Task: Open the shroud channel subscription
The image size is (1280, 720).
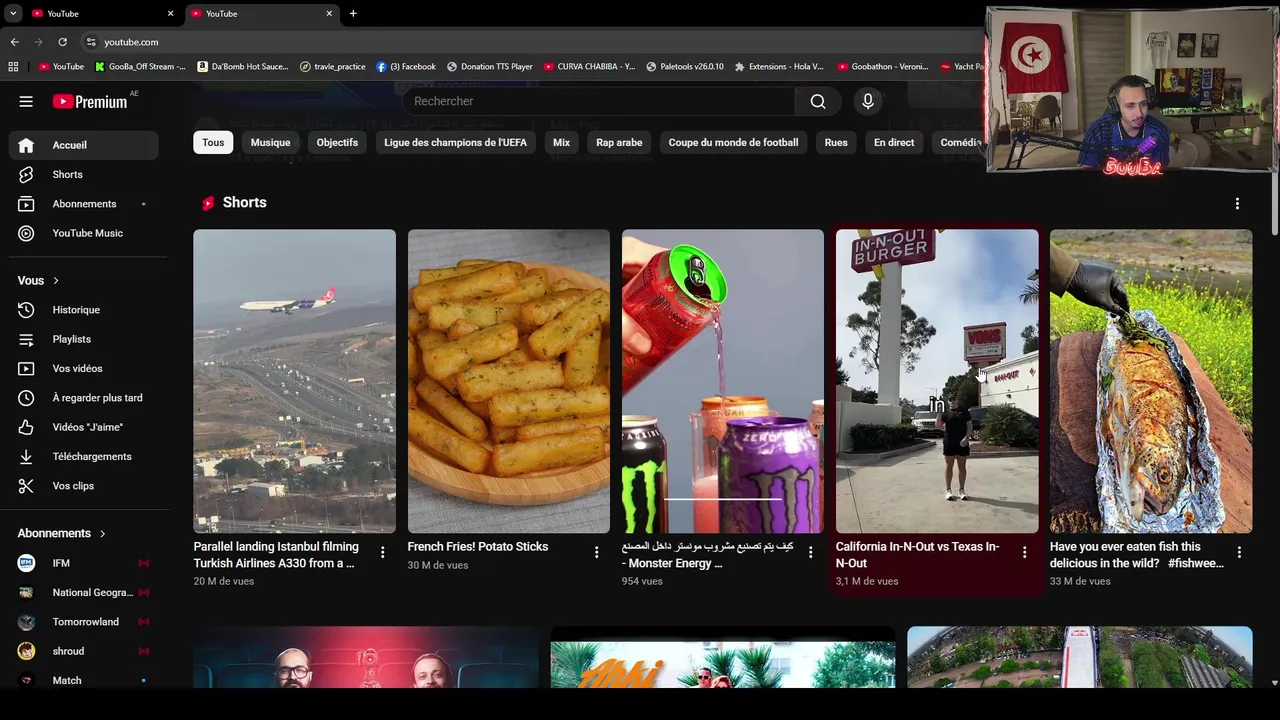Action: point(84,651)
